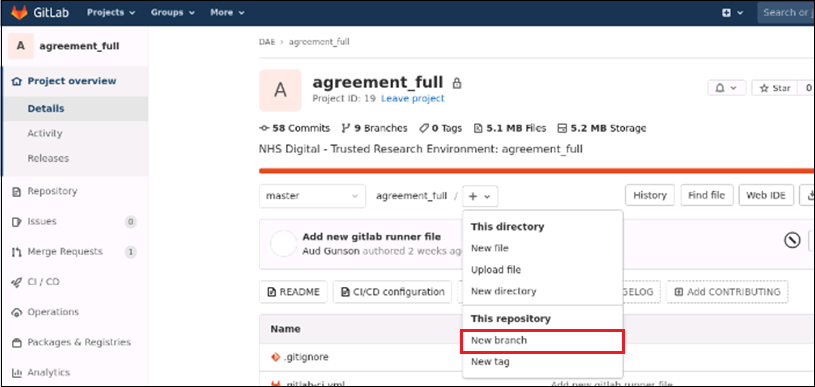815x387 pixels.
Task: Click the Repository sidebar icon
Action: pos(17,192)
